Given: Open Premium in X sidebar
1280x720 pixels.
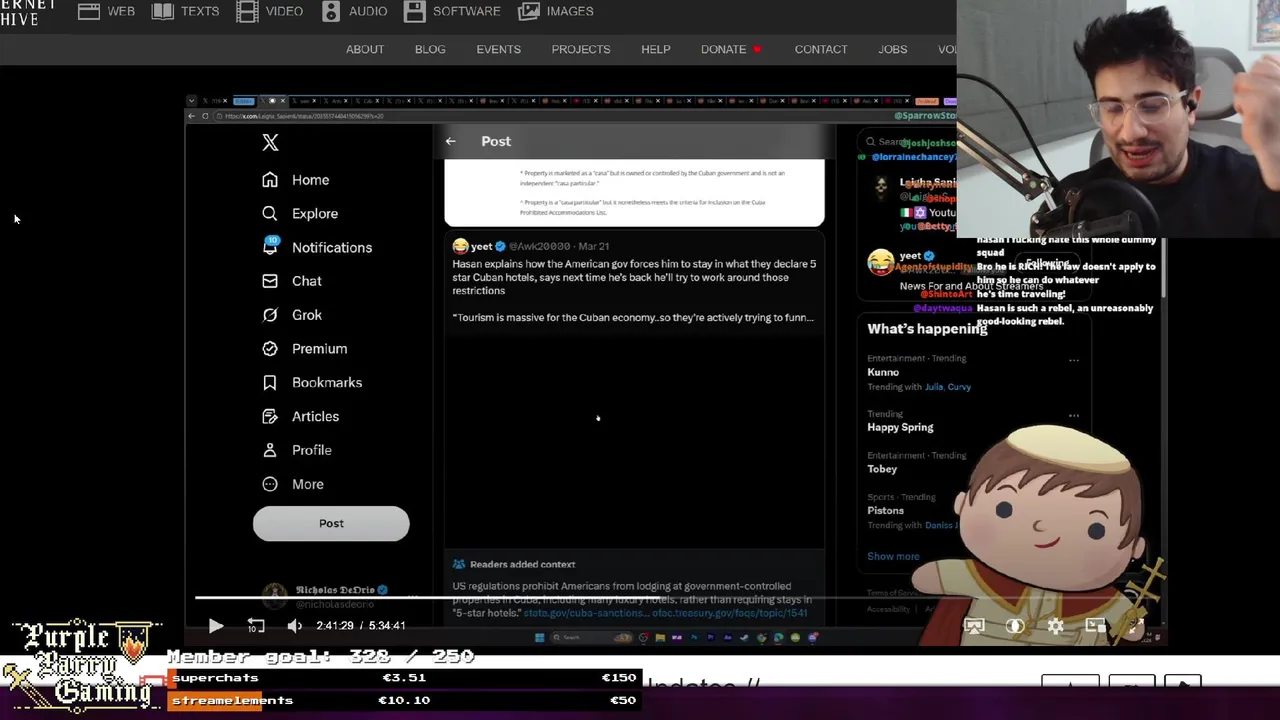Looking at the screenshot, I should [x=304, y=349].
